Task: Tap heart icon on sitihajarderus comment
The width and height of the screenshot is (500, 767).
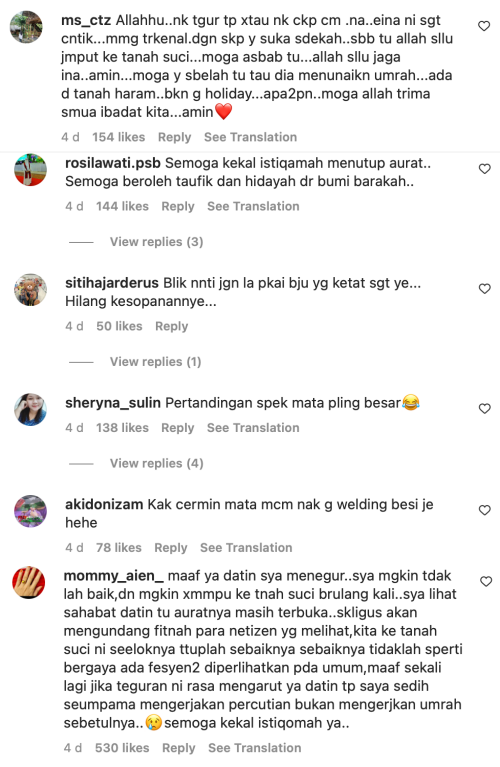Action: coord(484,289)
